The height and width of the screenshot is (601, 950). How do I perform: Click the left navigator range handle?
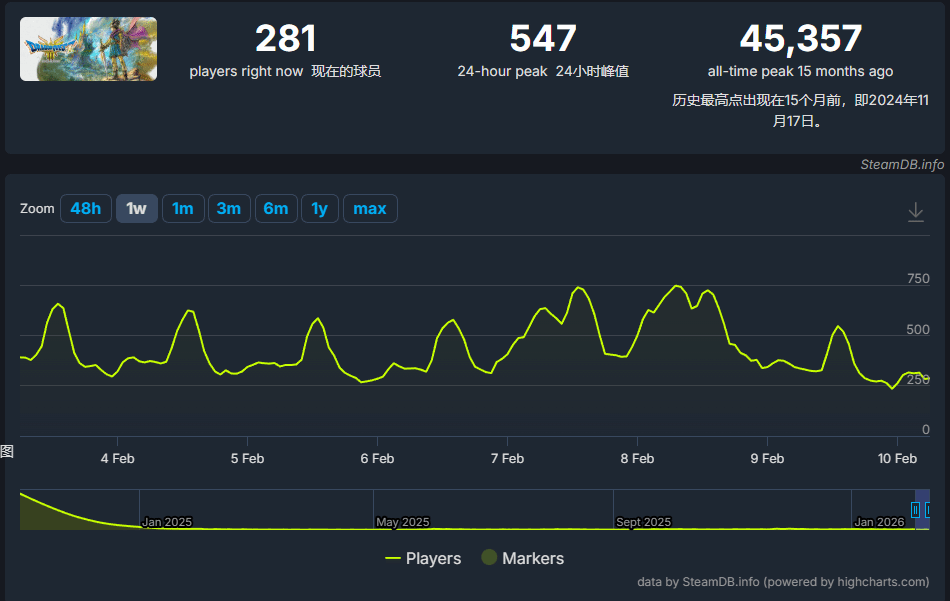click(x=915, y=509)
